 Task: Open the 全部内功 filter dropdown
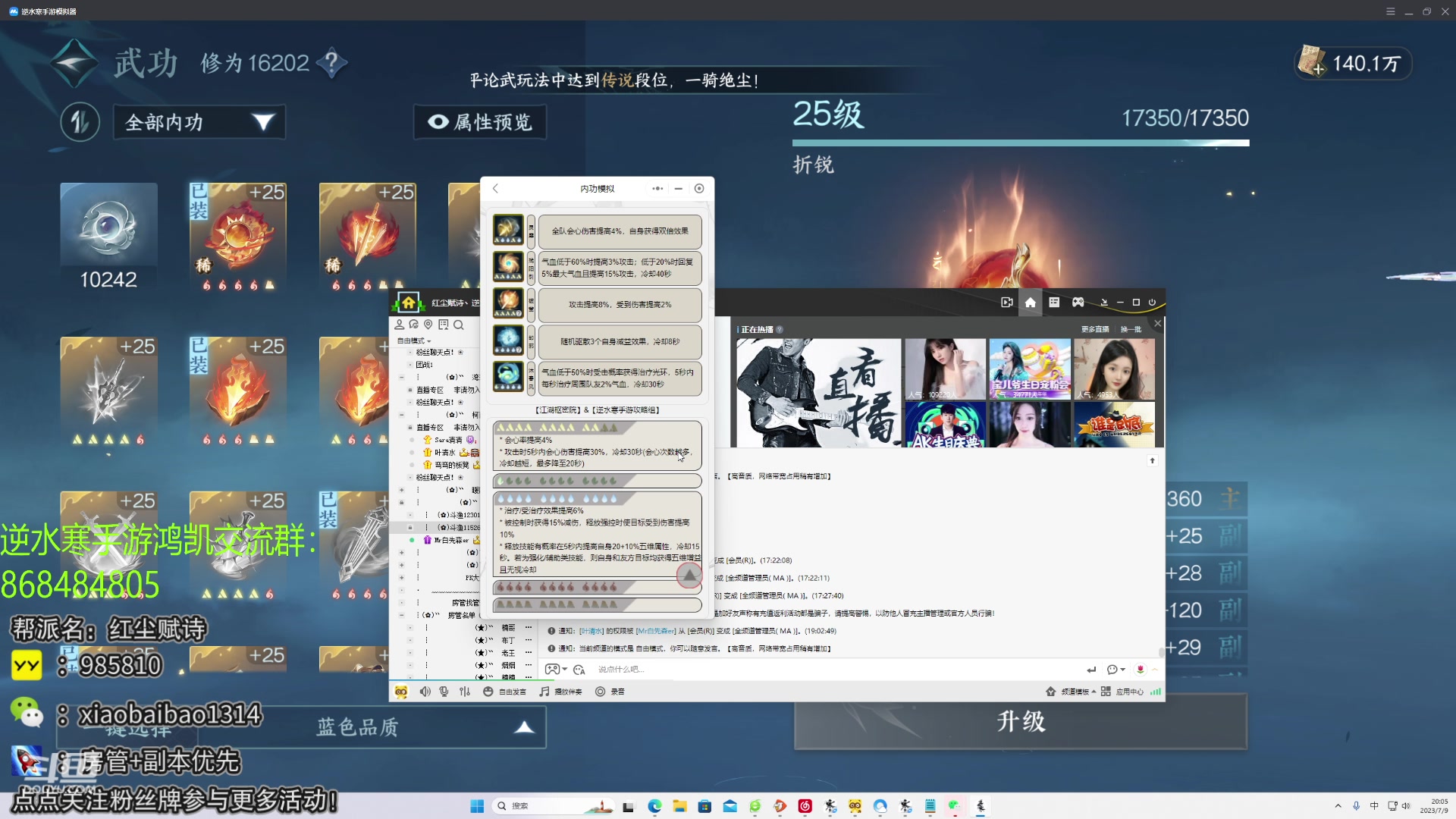tap(199, 122)
